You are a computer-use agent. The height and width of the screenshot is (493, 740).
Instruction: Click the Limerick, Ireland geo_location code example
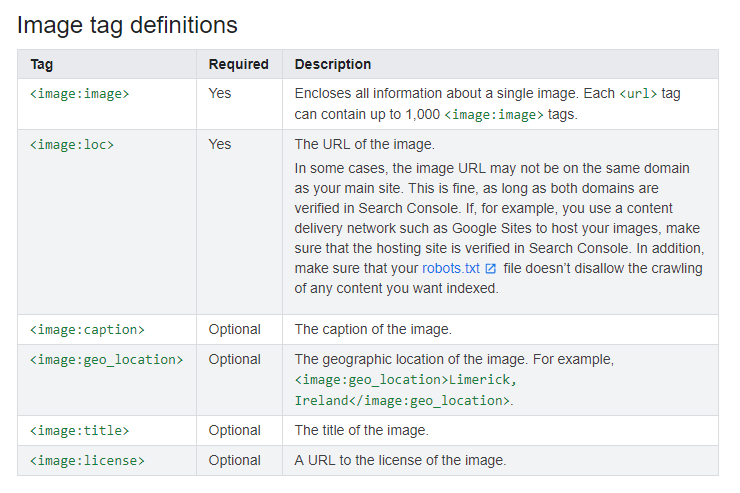pyautogui.click(x=406, y=390)
